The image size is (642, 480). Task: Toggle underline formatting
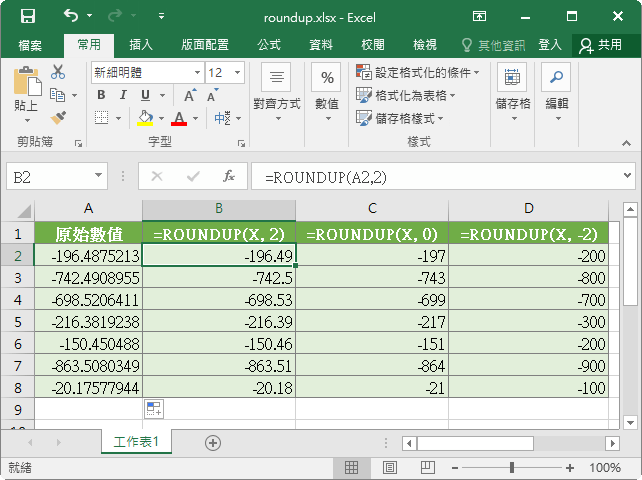tap(145, 95)
